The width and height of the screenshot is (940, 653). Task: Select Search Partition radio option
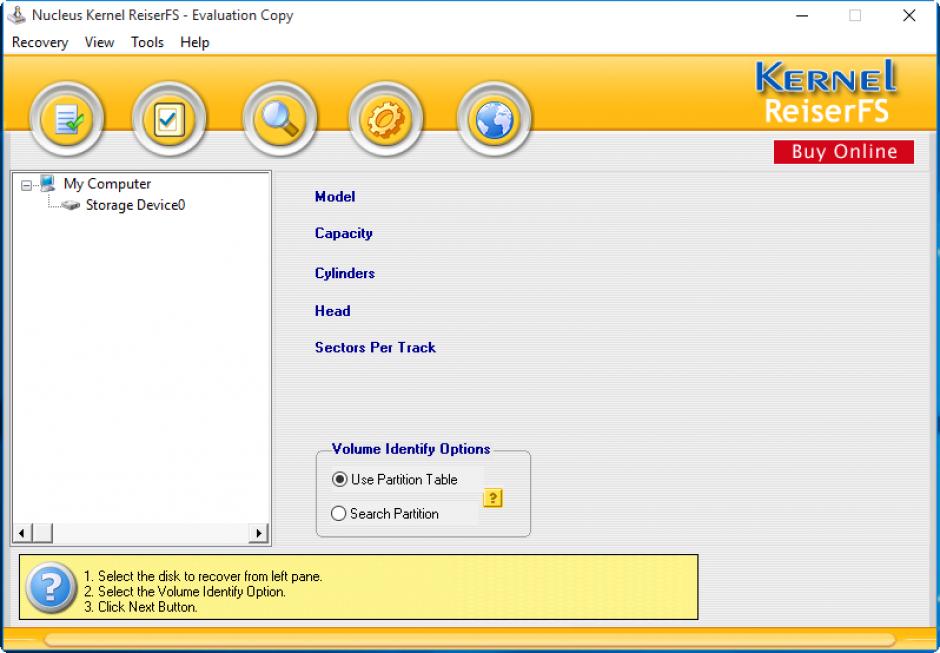[339, 513]
